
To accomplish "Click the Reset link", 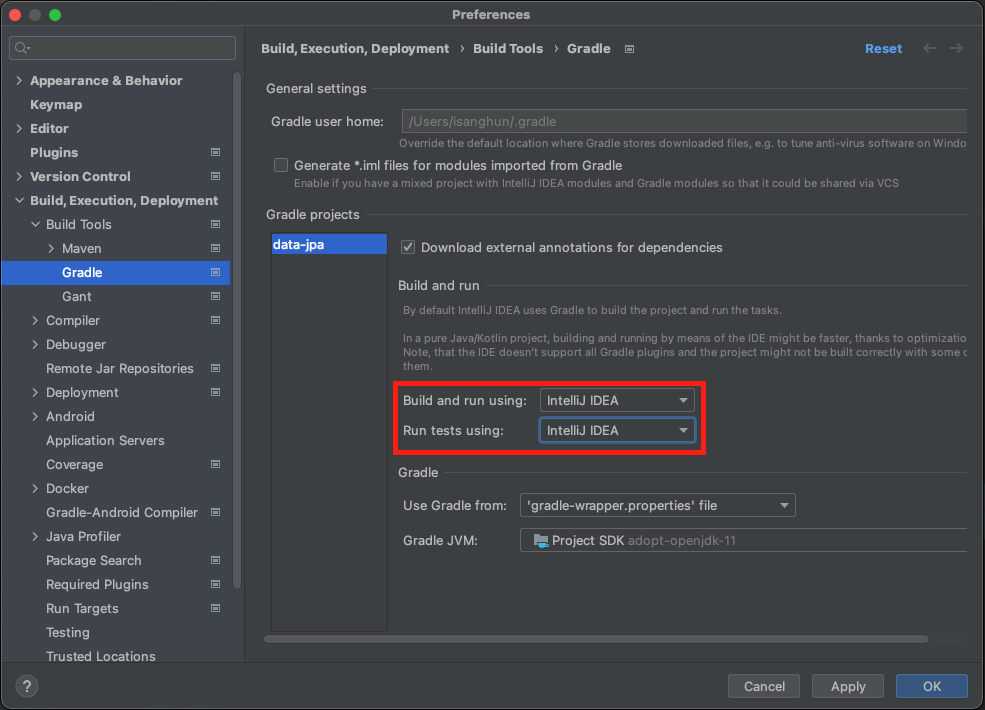I will tap(883, 48).
